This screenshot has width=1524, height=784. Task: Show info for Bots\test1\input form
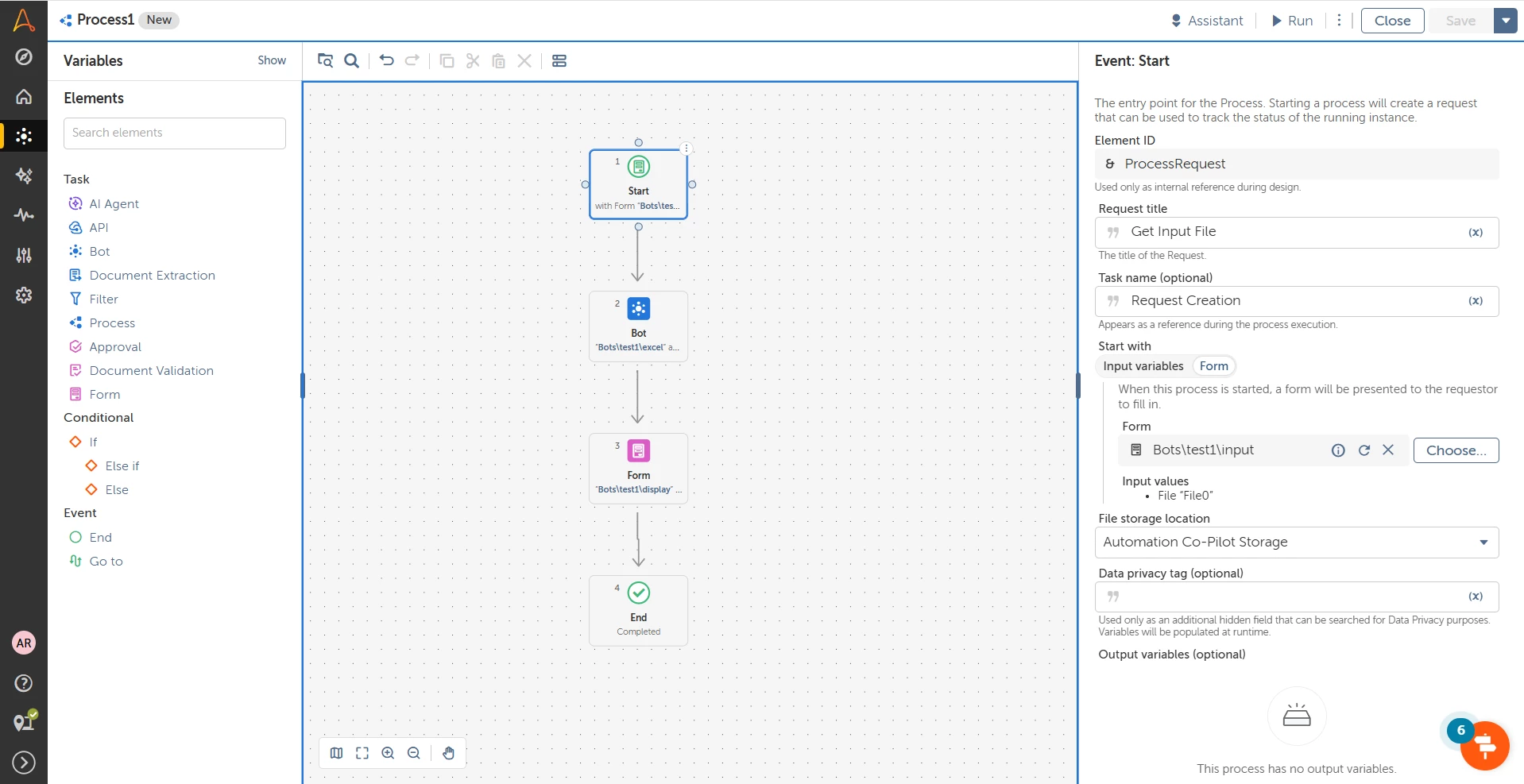[x=1338, y=450]
